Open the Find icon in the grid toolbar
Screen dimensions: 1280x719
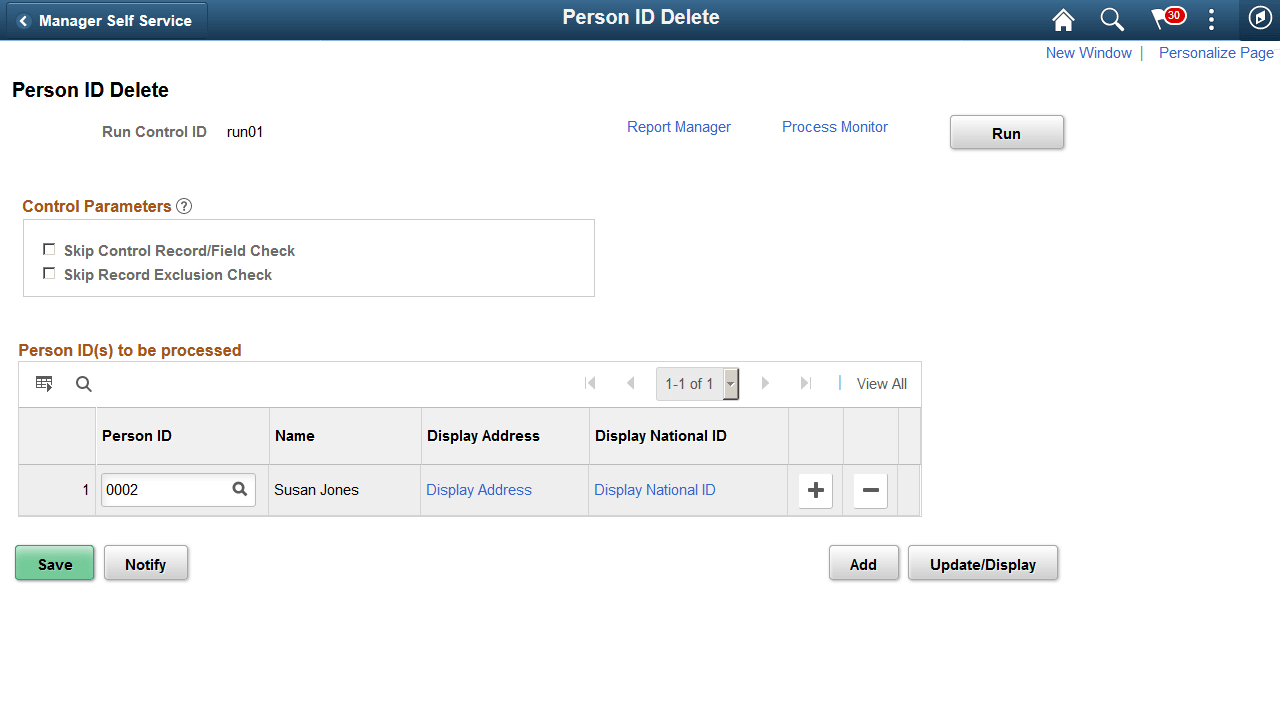[83, 384]
